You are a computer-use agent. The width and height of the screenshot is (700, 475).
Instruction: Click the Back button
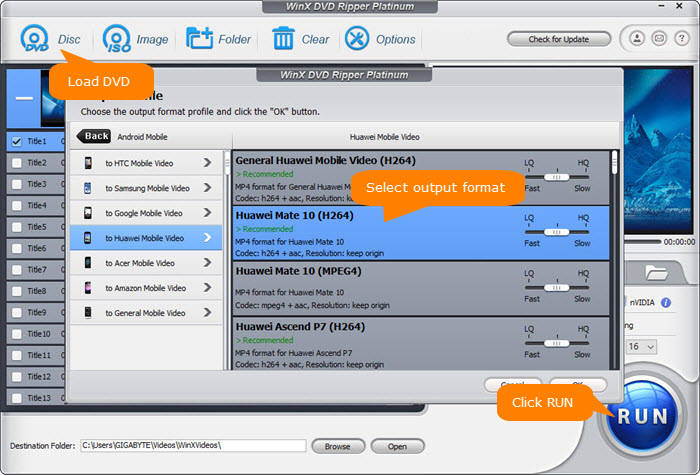(x=94, y=136)
